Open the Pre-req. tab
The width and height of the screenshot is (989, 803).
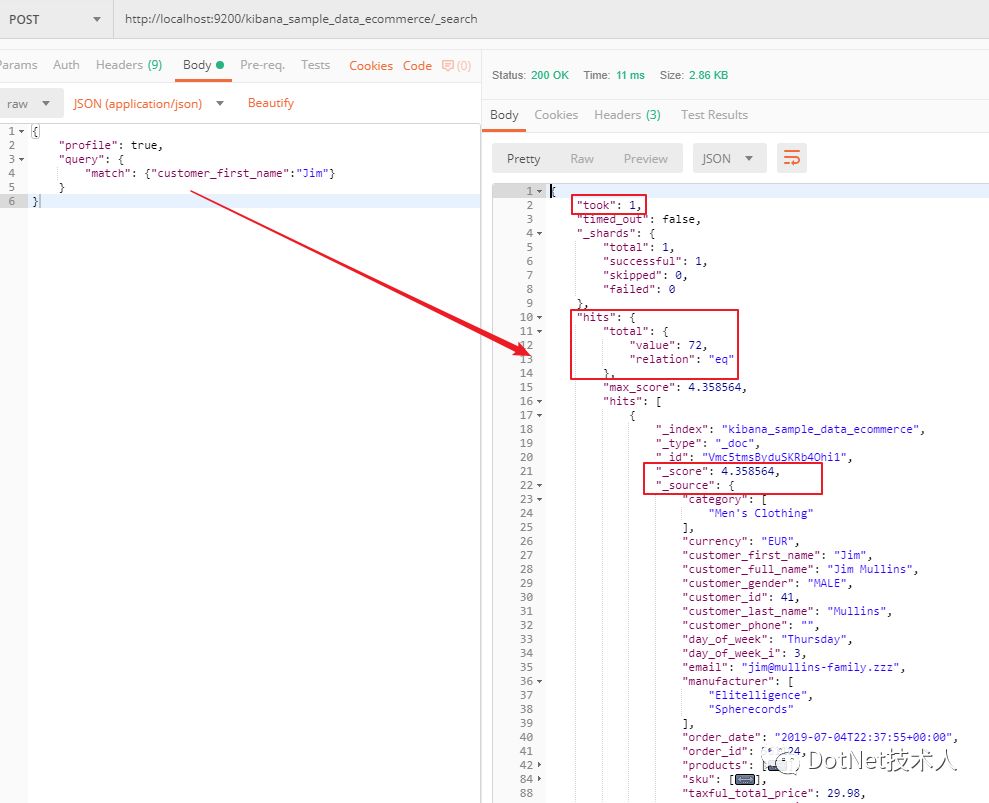click(262, 65)
